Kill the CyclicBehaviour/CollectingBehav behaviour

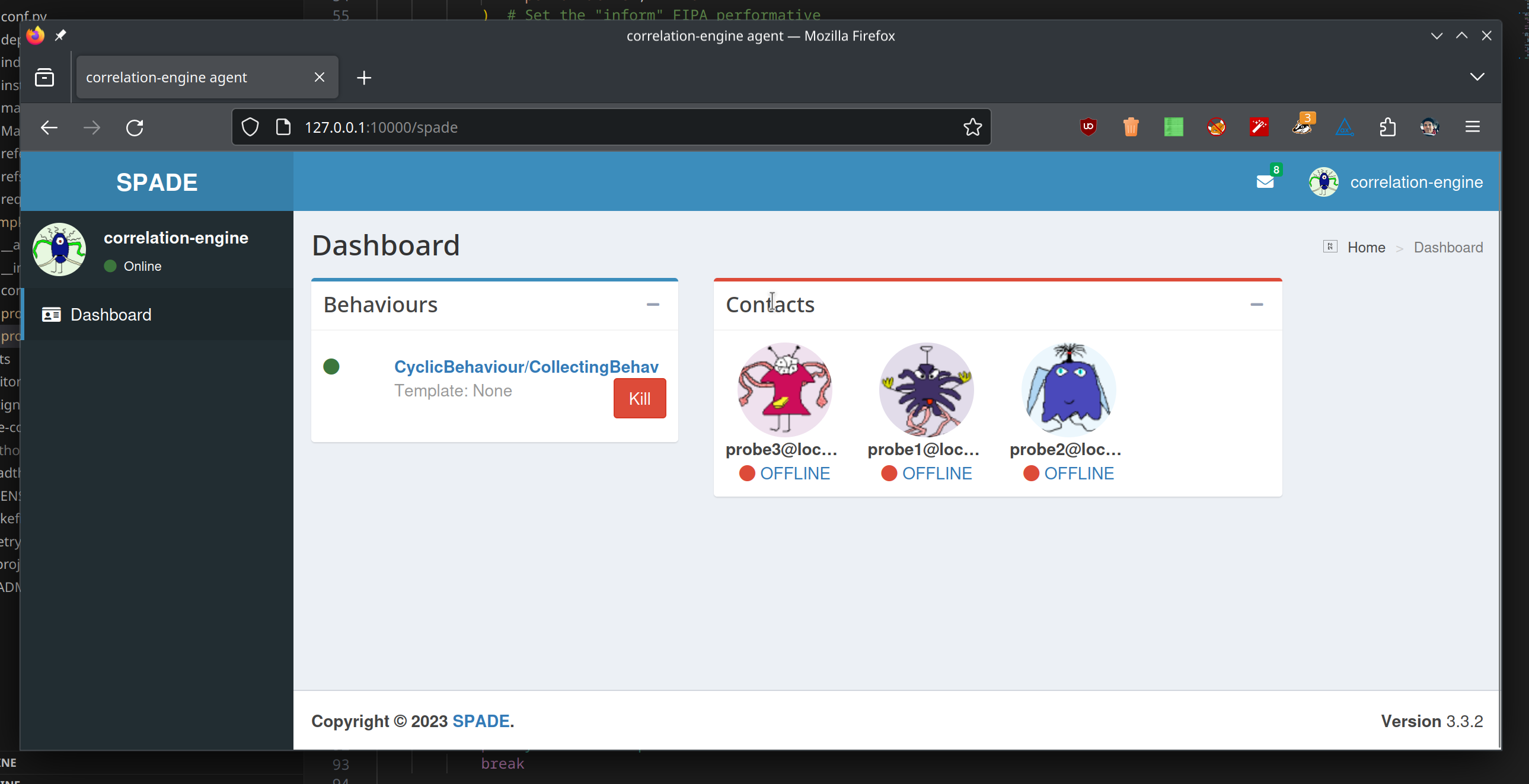[639, 398]
